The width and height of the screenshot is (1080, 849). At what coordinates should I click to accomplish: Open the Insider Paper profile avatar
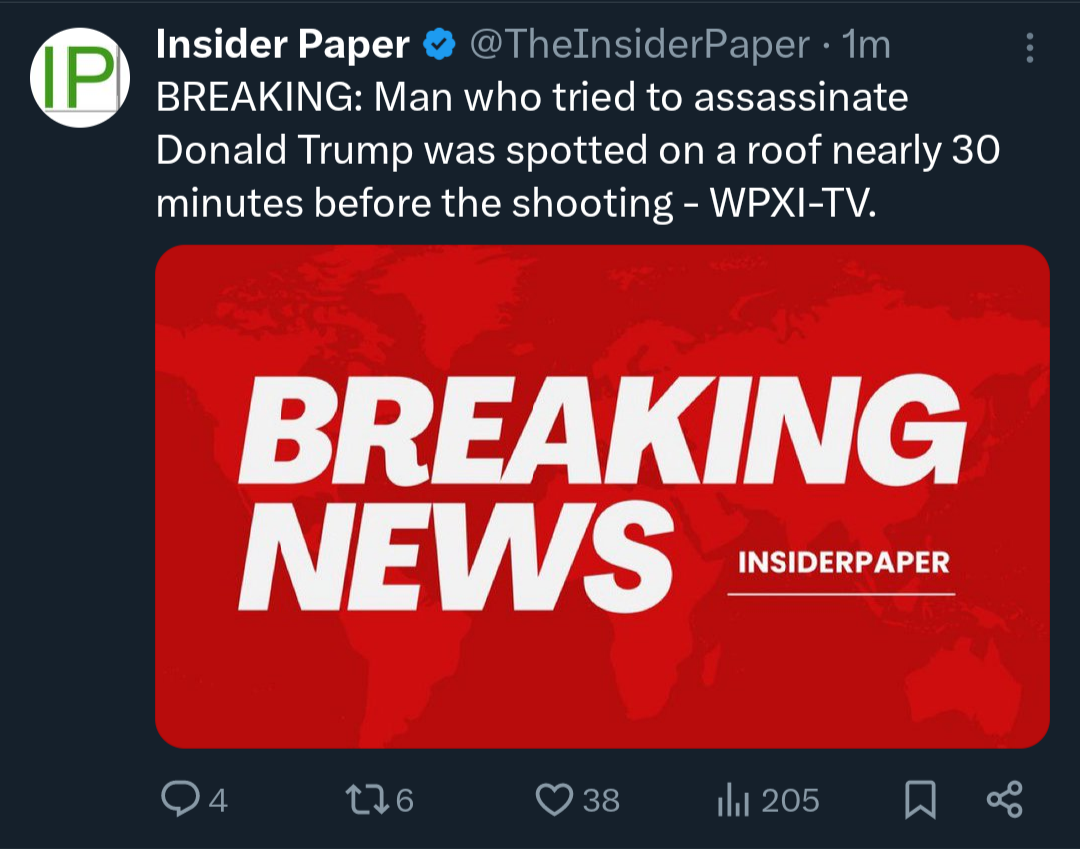80,77
